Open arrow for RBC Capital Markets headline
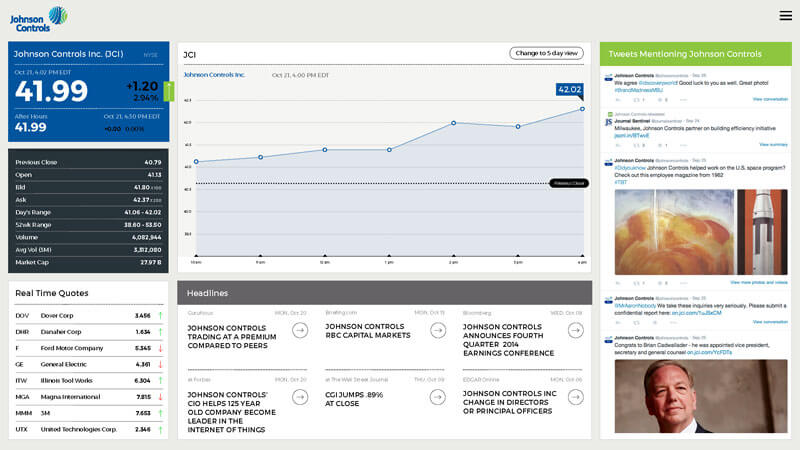 pyautogui.click(x=438, y=331)
